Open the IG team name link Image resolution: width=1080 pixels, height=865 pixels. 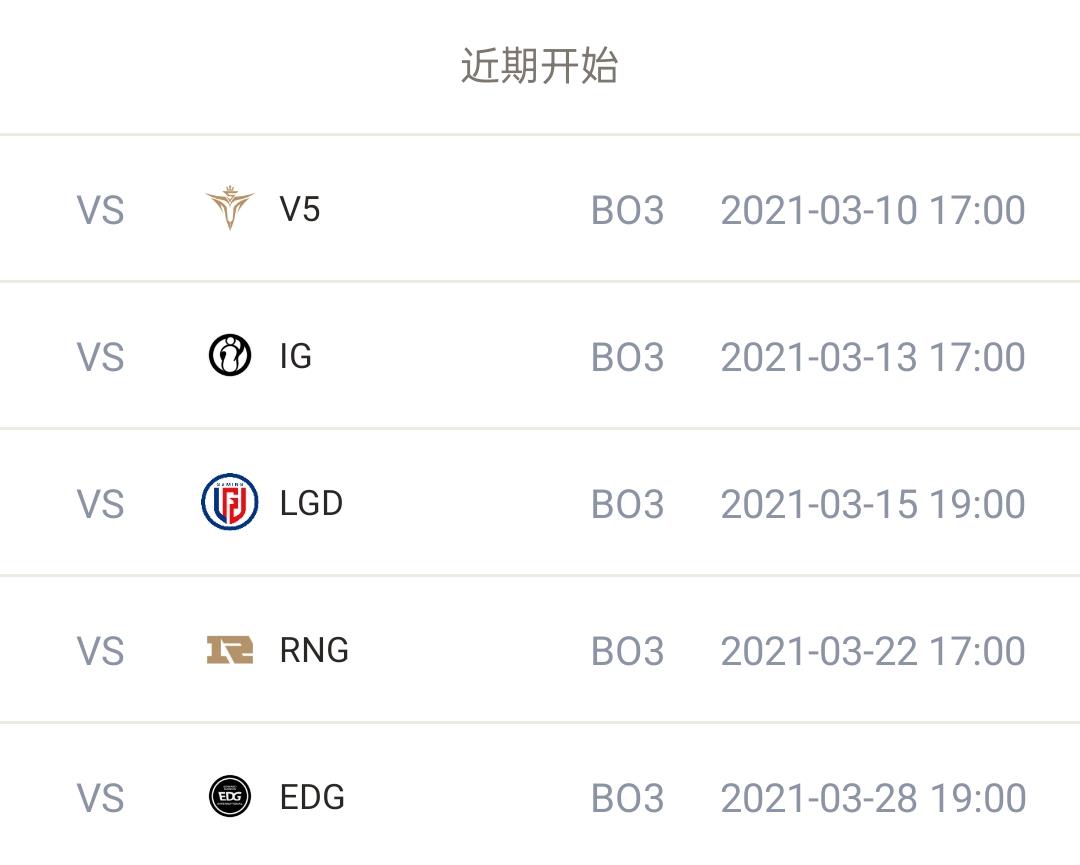pos(296,356)
